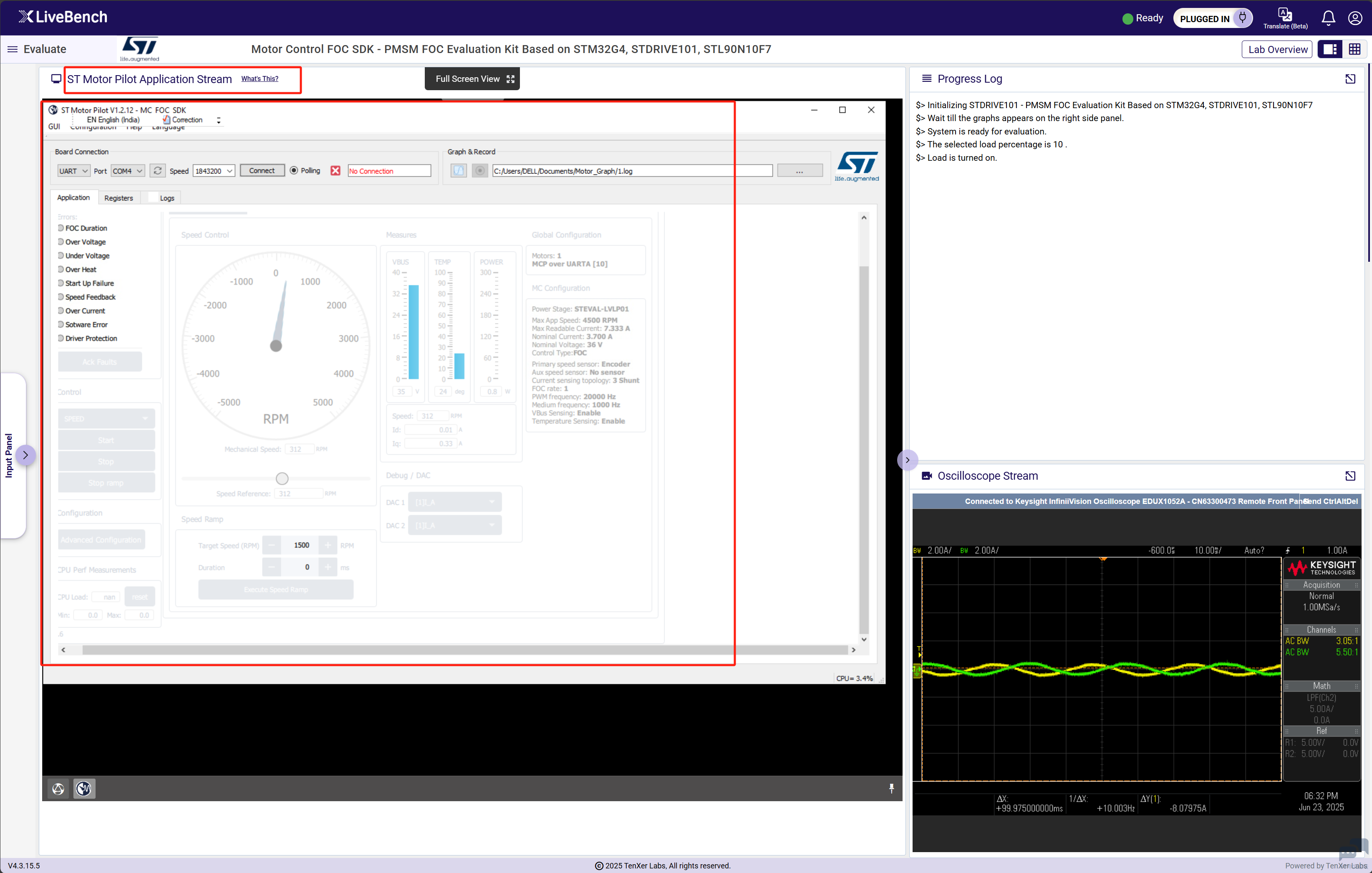Open the What's This? link
Viewport: 1372px width, 873px height.
(260, 78)
